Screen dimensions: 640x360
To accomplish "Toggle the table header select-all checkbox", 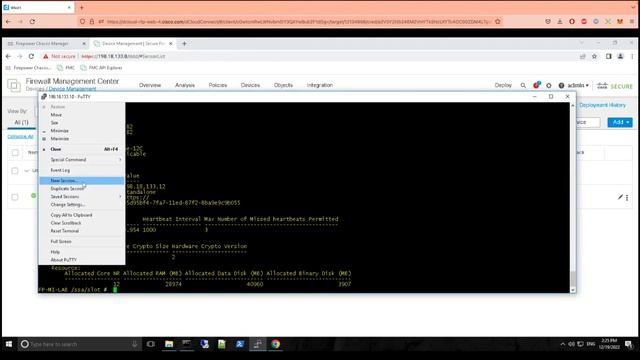I will (x=15, y=153).
